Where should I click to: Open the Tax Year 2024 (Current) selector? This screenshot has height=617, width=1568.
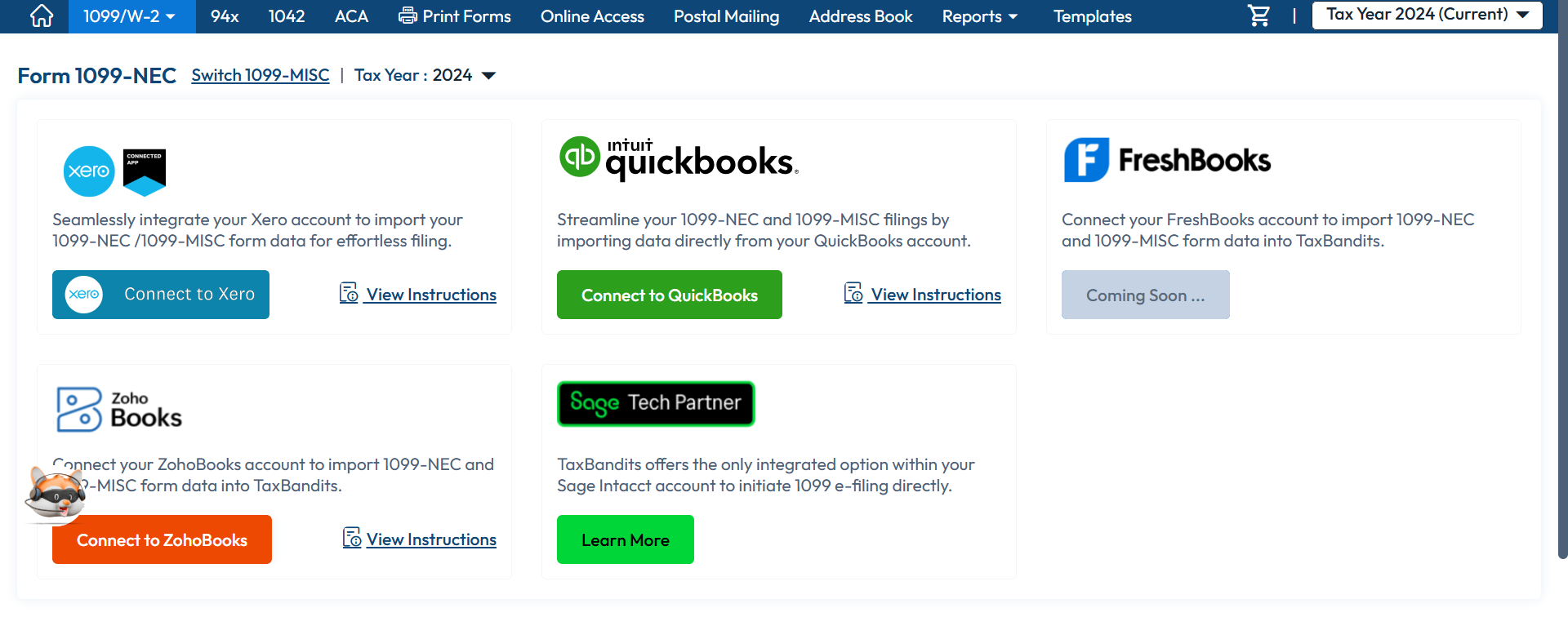(1427, 15)
